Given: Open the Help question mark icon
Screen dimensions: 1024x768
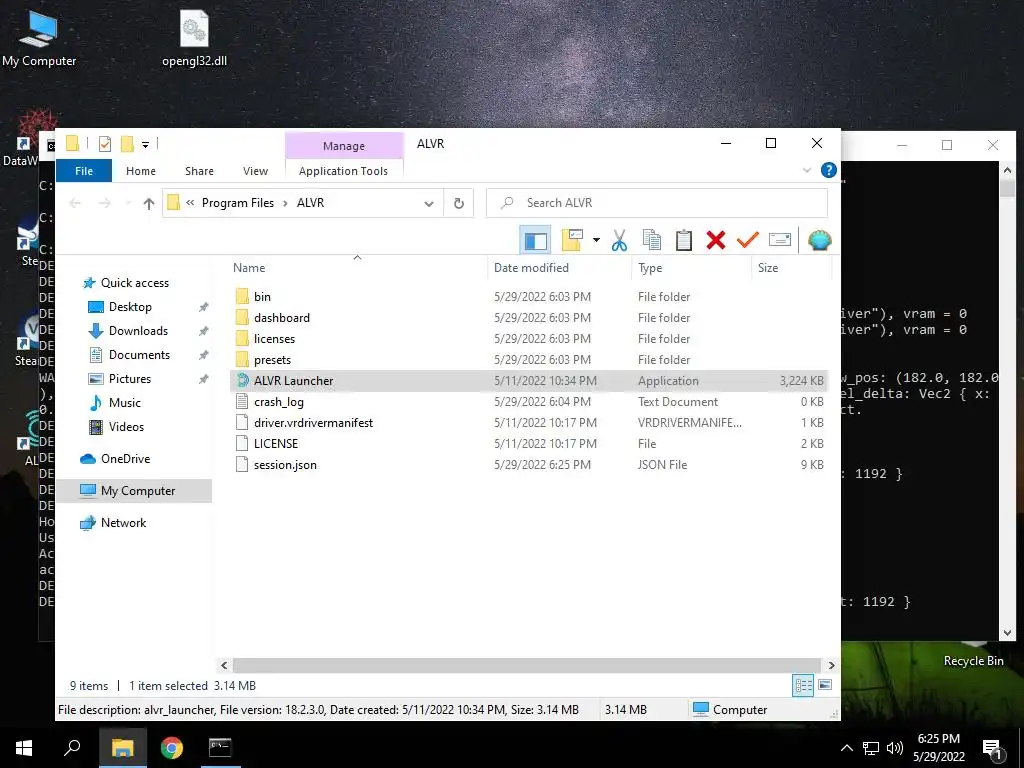Looking at the screenshot, I should (828, 170).
